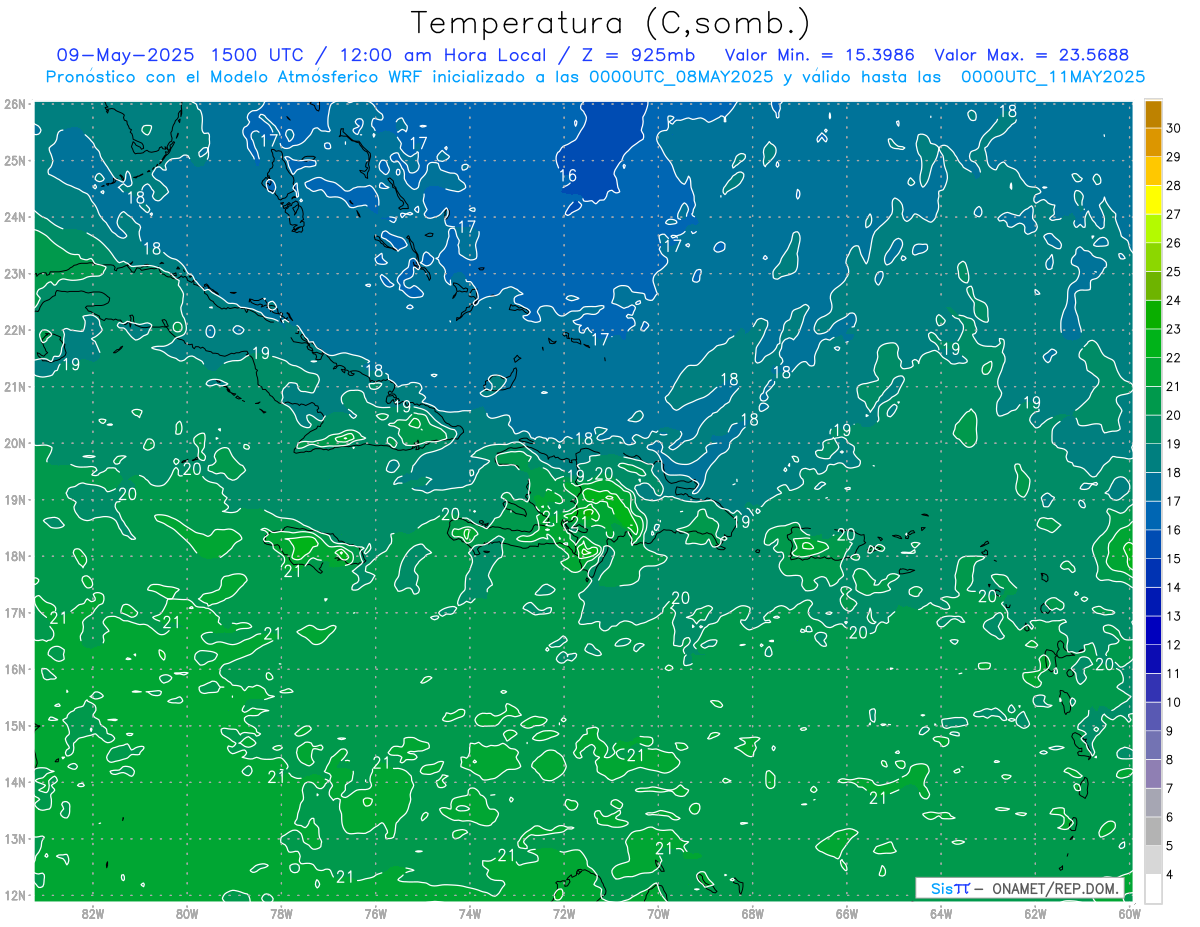1200x927 pixels.
Task: Click the '21N' latitude axis label
Action: tap(15, 387)
